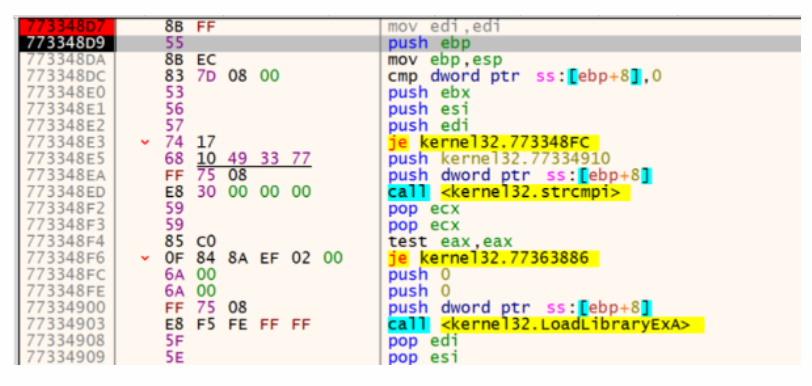The width and height of the screenshot is (812, 386).
Task: Click opcode bytes 'E8 F5 FE FF FF'
Action: click(238, 324)
